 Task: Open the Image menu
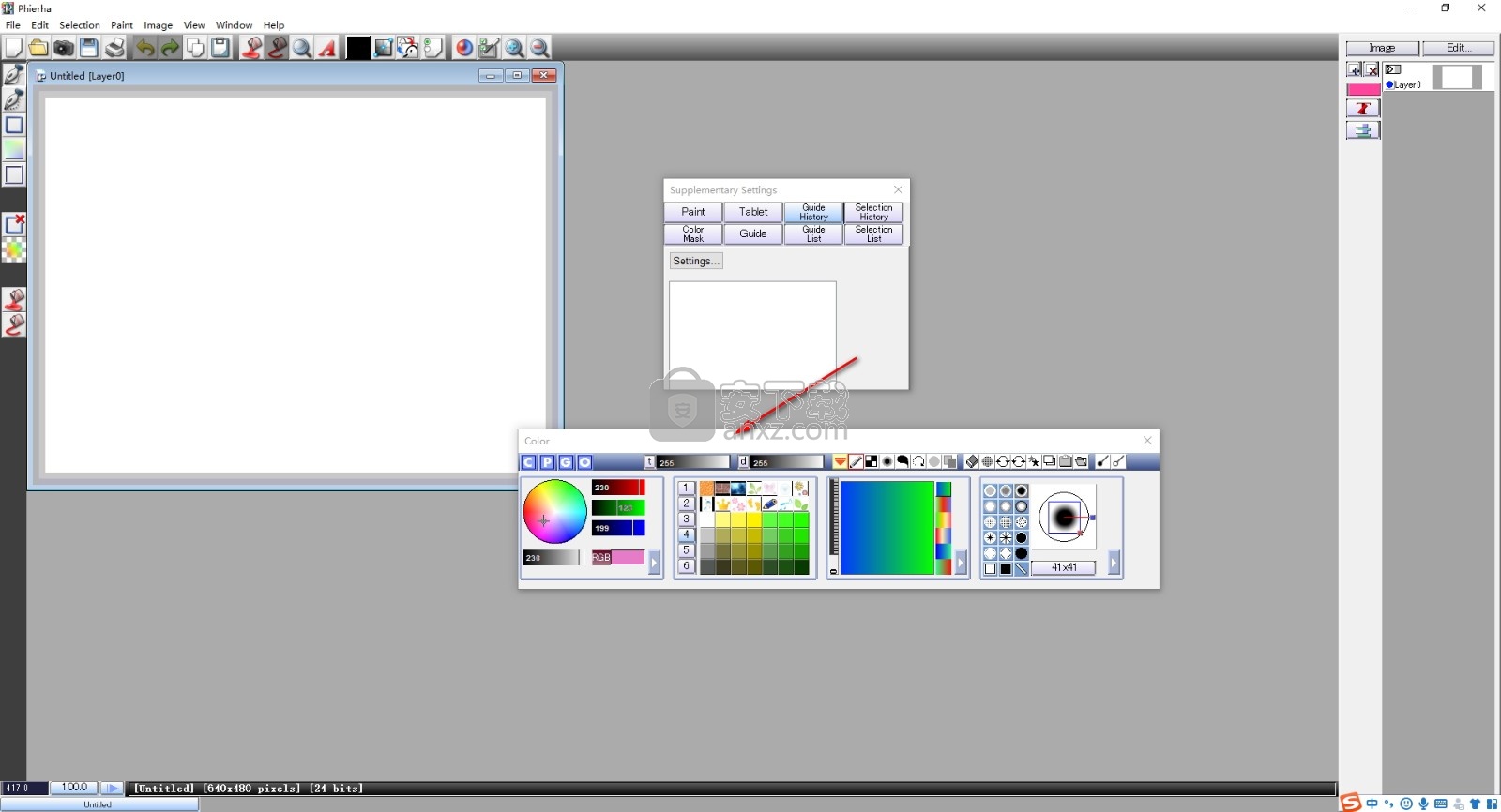(x=158, y=25)
